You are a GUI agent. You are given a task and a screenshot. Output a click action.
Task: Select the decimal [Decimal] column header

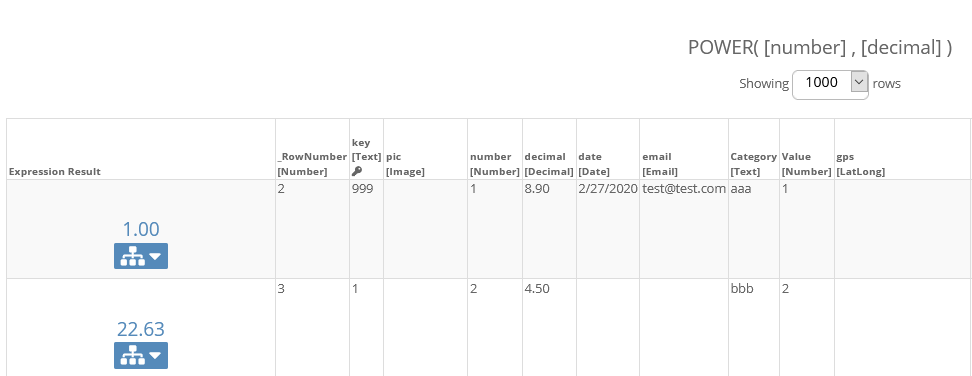549,164
